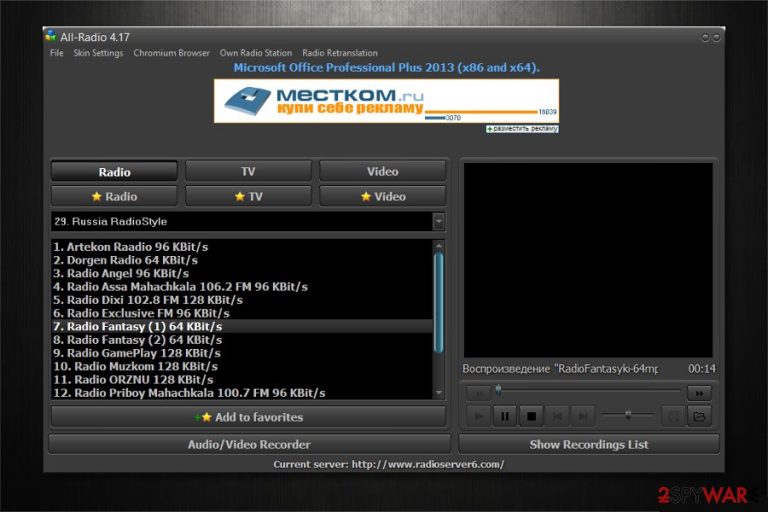Open the favorites TV list

[248, 196]
